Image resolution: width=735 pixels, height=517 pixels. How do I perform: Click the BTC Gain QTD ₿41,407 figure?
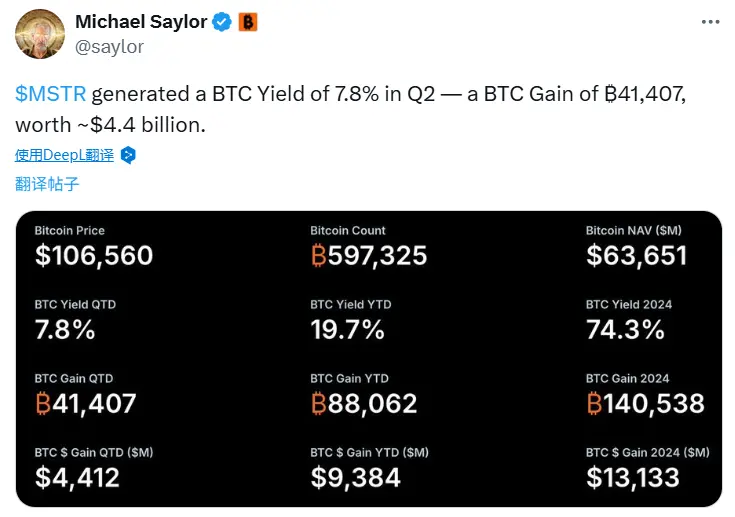point(86,403)
